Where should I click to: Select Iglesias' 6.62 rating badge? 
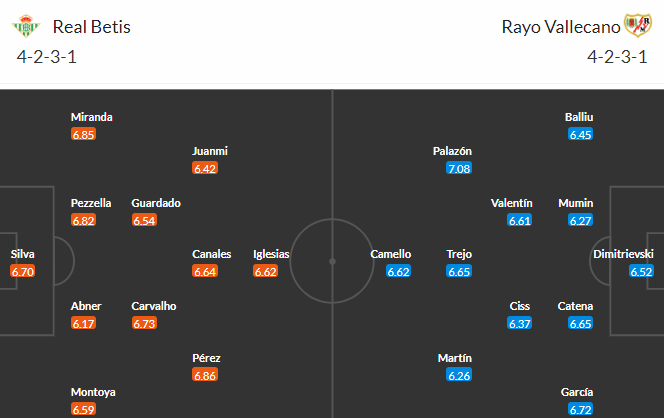tap(265, 271)
